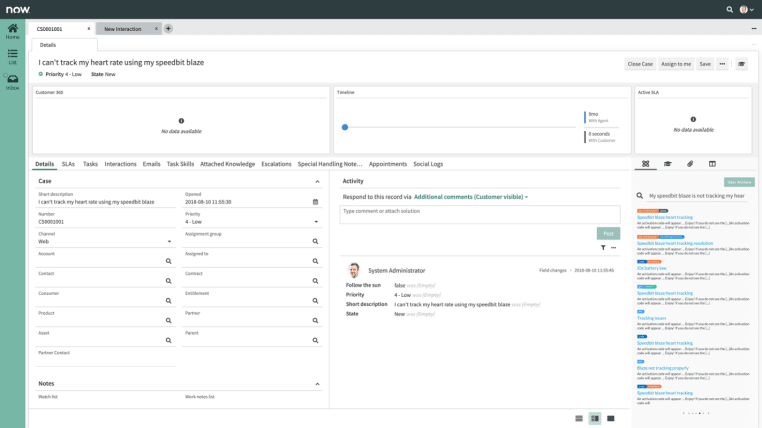Open the attachments paperclip tab
The width and height of the screenshot is (762, 428).
690,164
